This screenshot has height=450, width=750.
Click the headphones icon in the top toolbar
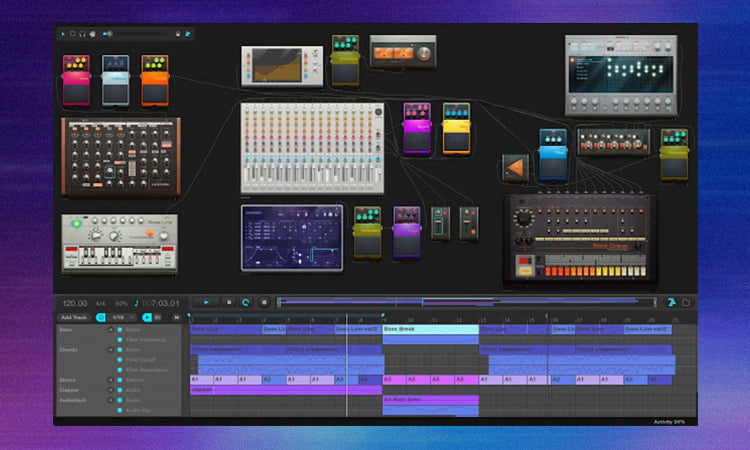(x=83, y=34)
